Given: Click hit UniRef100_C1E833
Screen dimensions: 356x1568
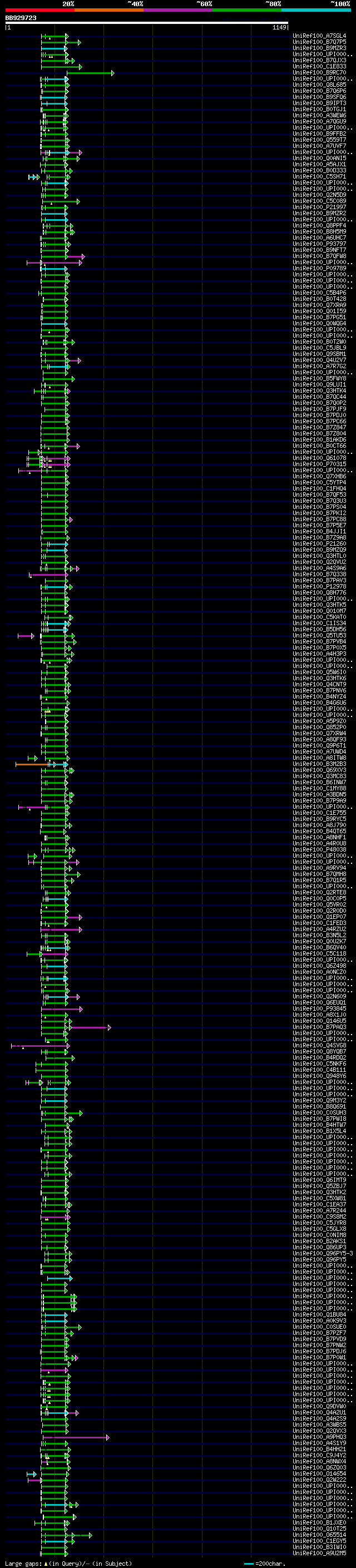Looking at the screenshot, I should click(319, 66).
